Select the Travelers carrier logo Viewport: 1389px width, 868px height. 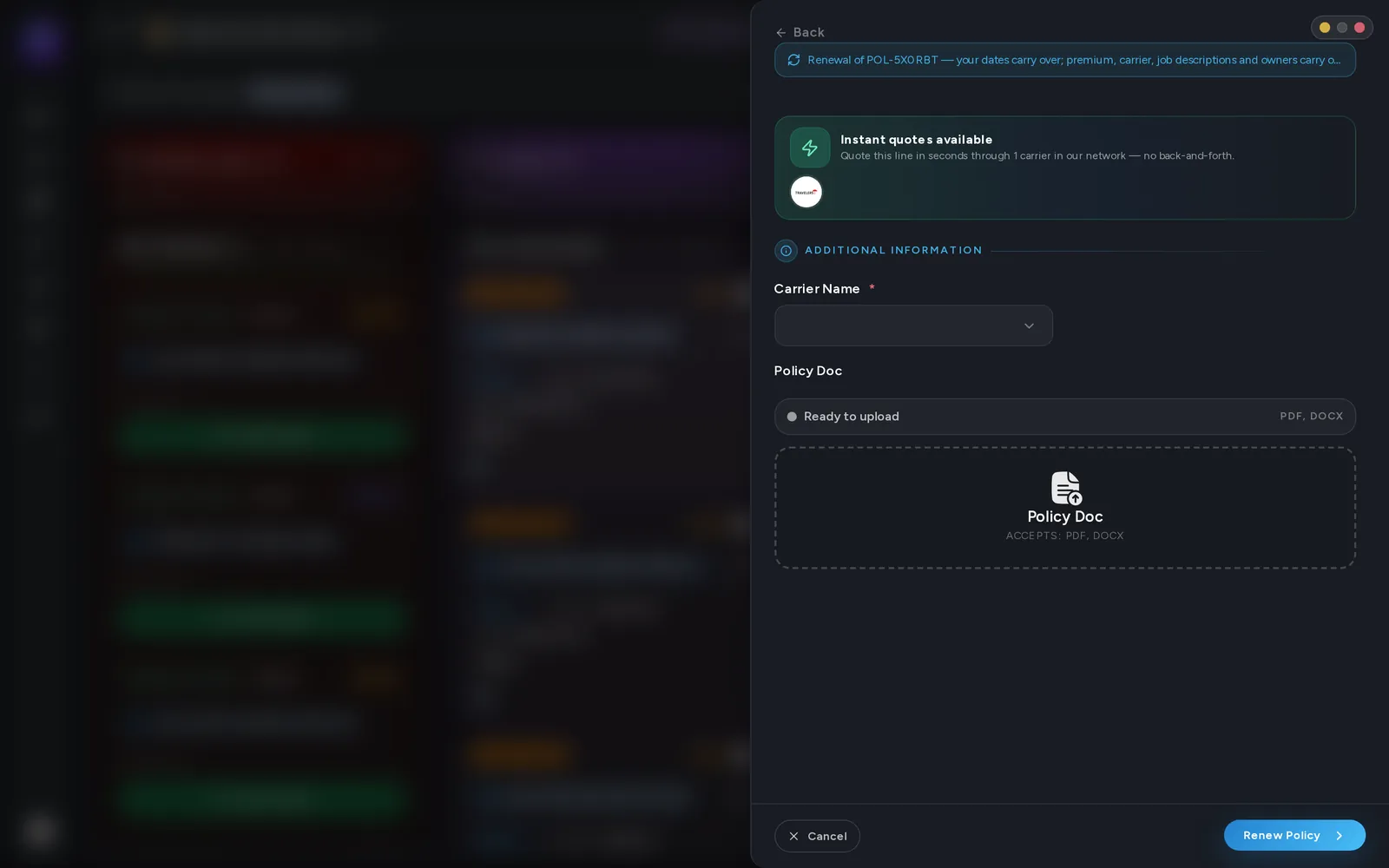806,192
